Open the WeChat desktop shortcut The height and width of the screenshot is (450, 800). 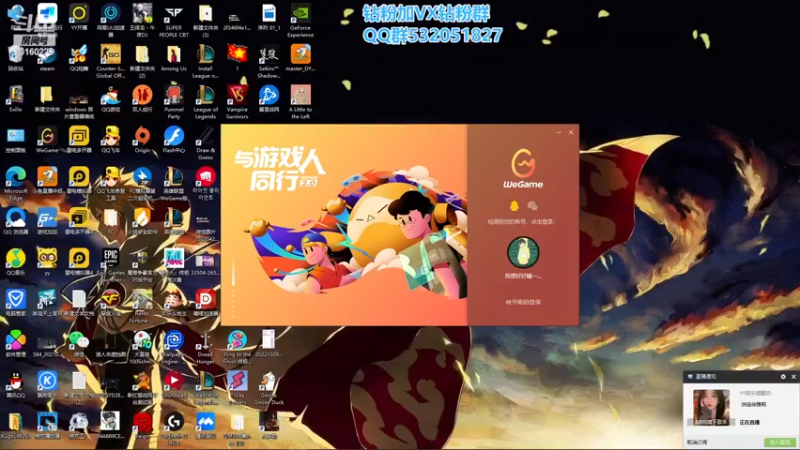pyautogui.click(x=79, y=344)
